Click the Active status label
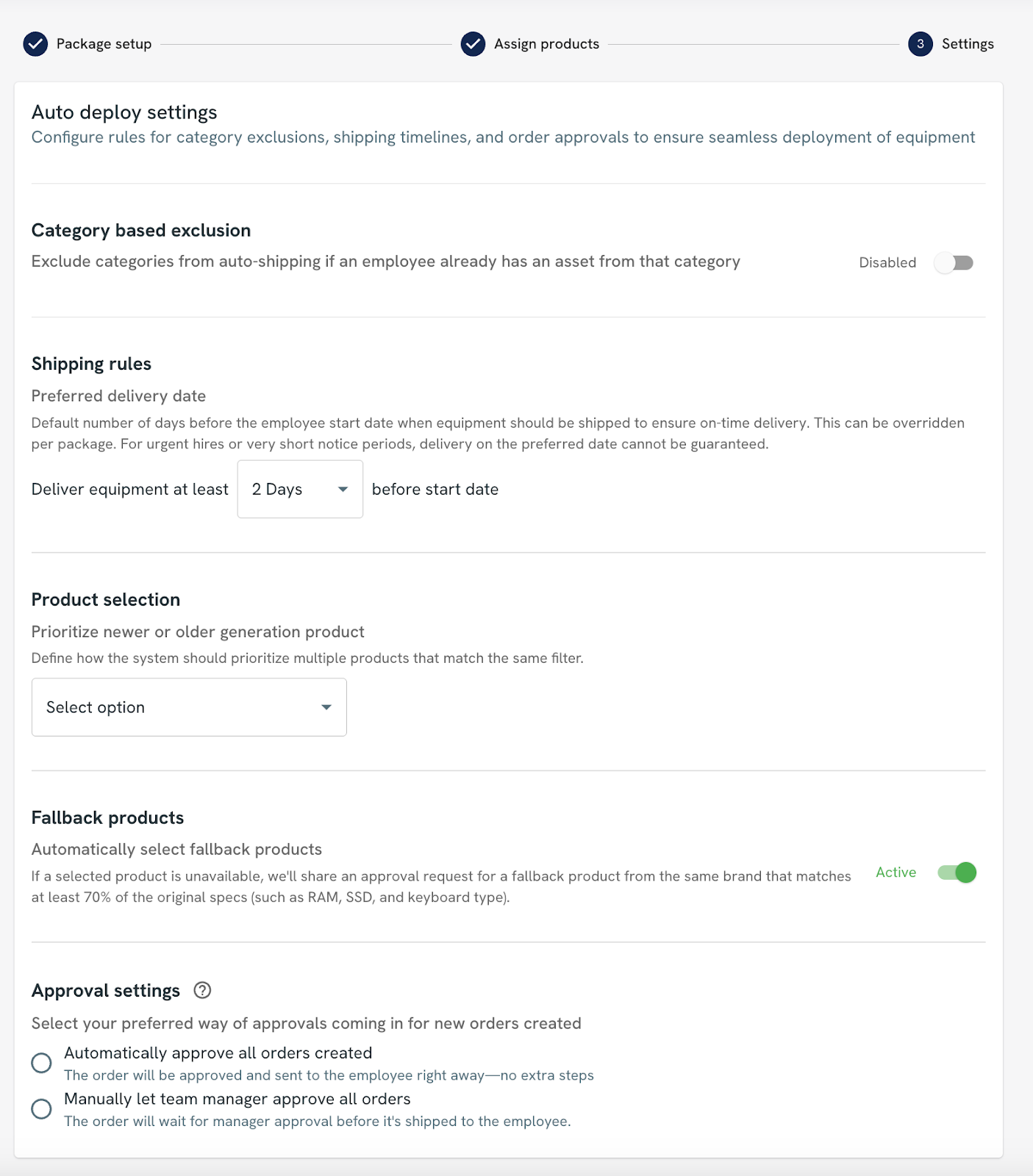This screenshot has width=1033, height=1176. point(896,872)
